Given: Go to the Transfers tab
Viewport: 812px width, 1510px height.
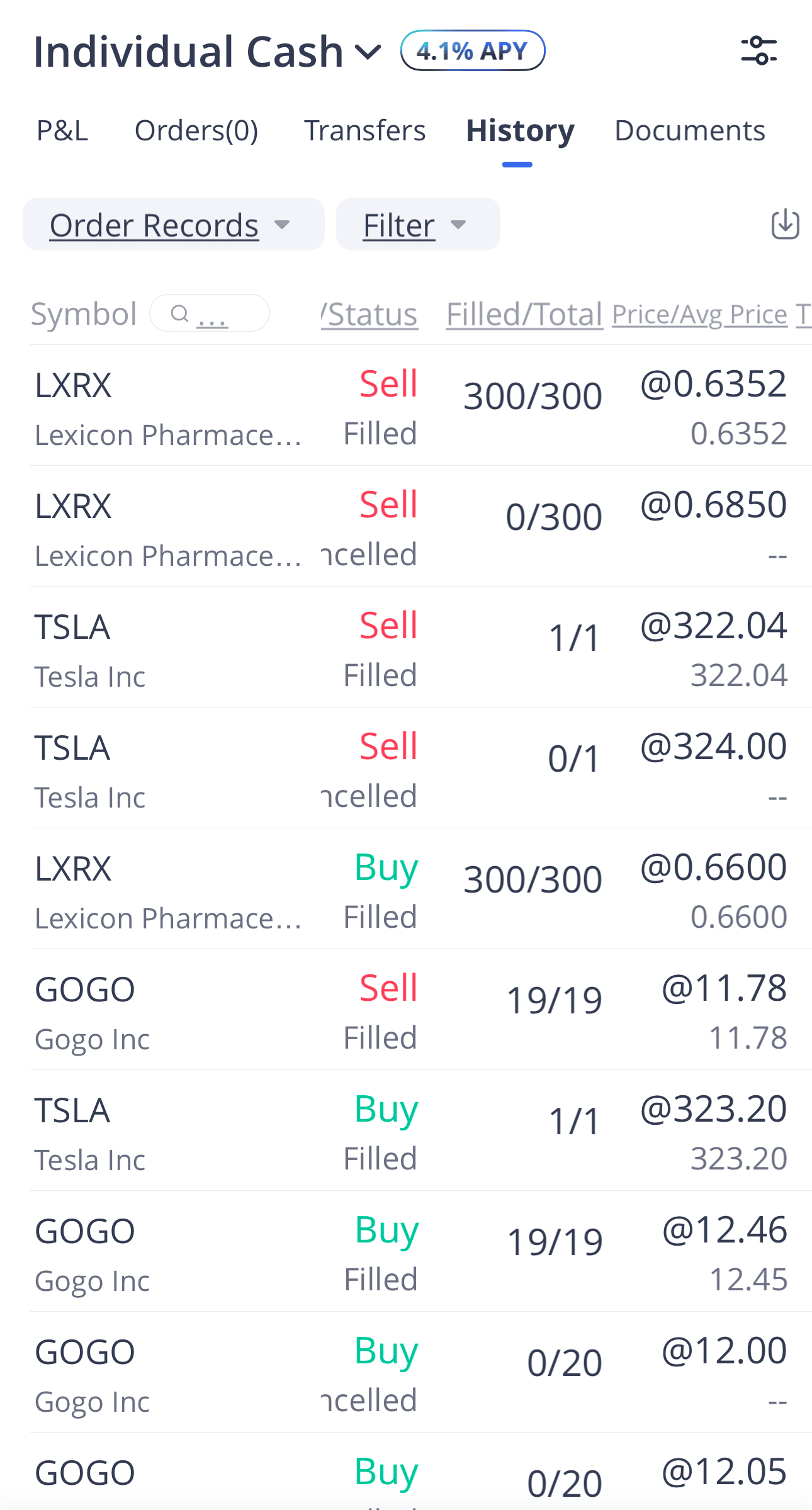Looking at the screenshot, I should [364, 131].
